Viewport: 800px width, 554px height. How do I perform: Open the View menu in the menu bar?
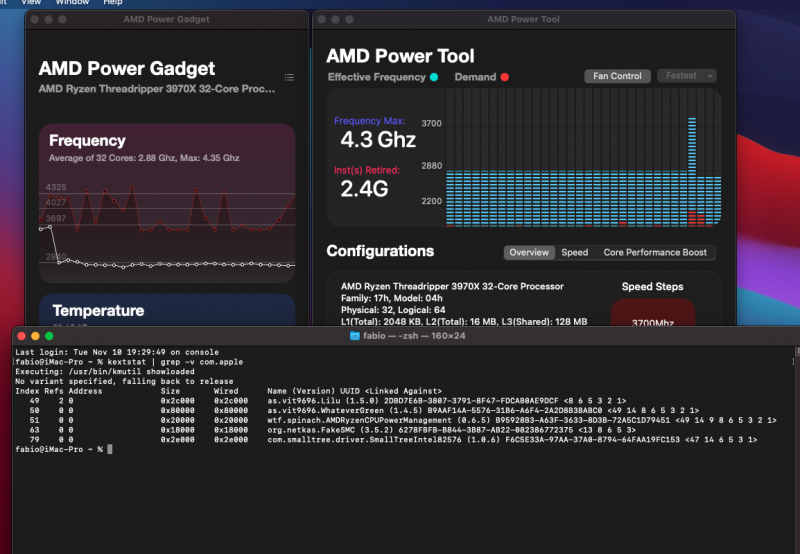[31, 3]
